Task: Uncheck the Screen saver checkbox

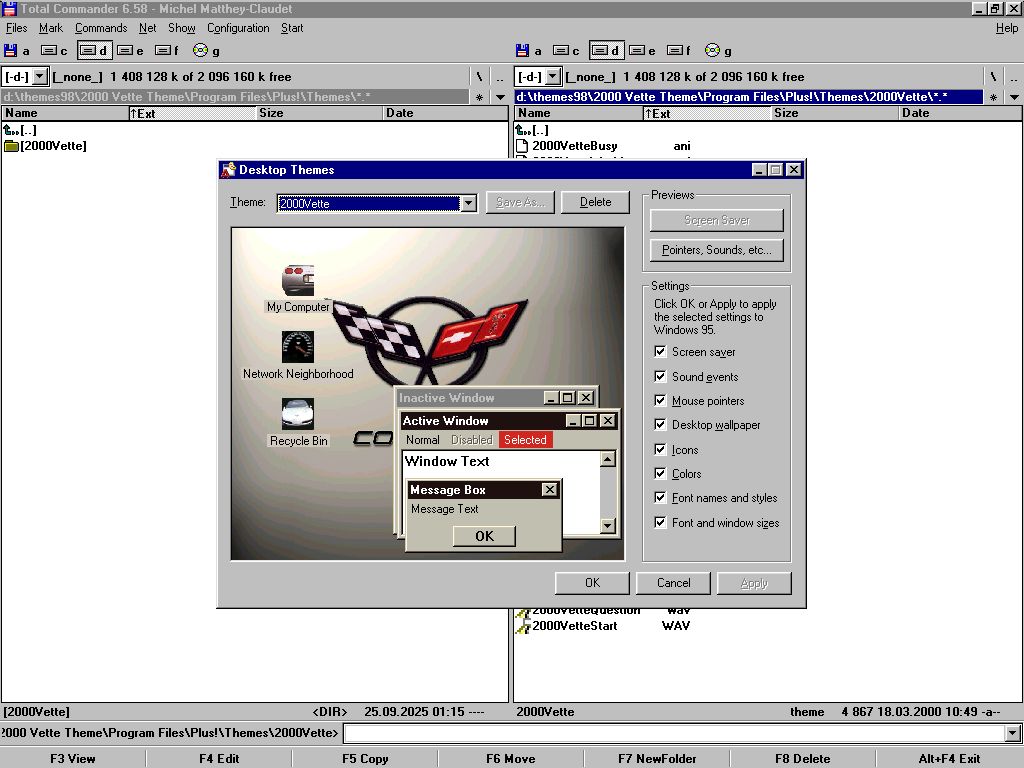Action: 660,352
